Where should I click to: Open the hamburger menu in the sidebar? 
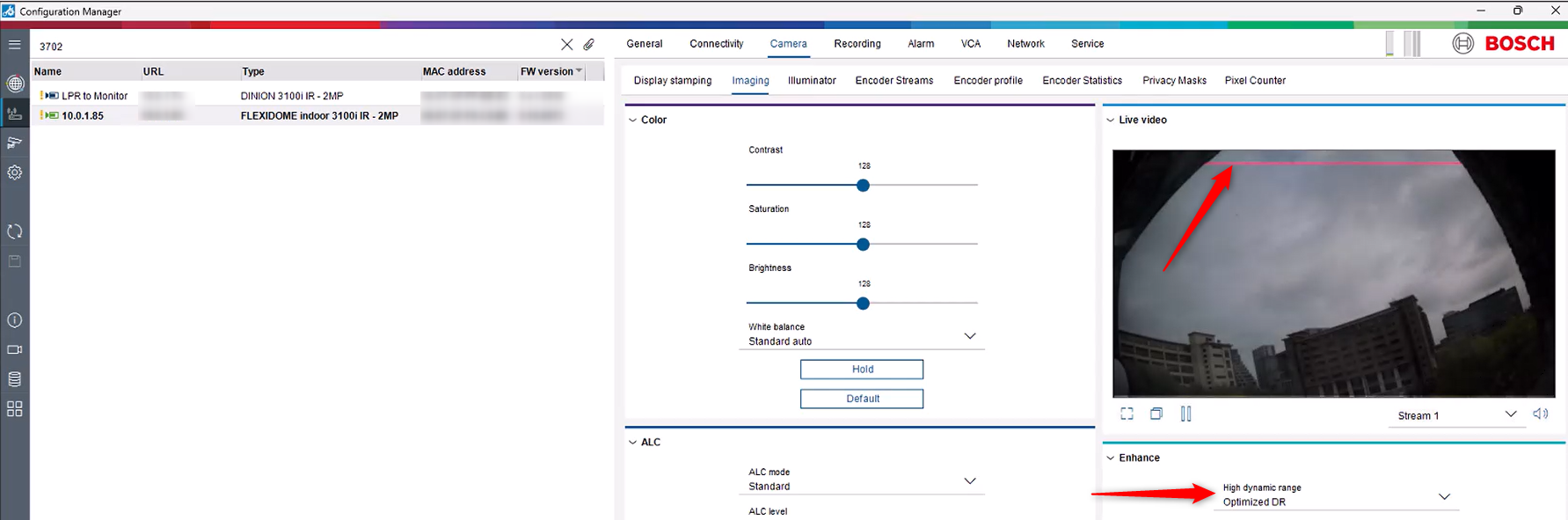coord(15,44)
